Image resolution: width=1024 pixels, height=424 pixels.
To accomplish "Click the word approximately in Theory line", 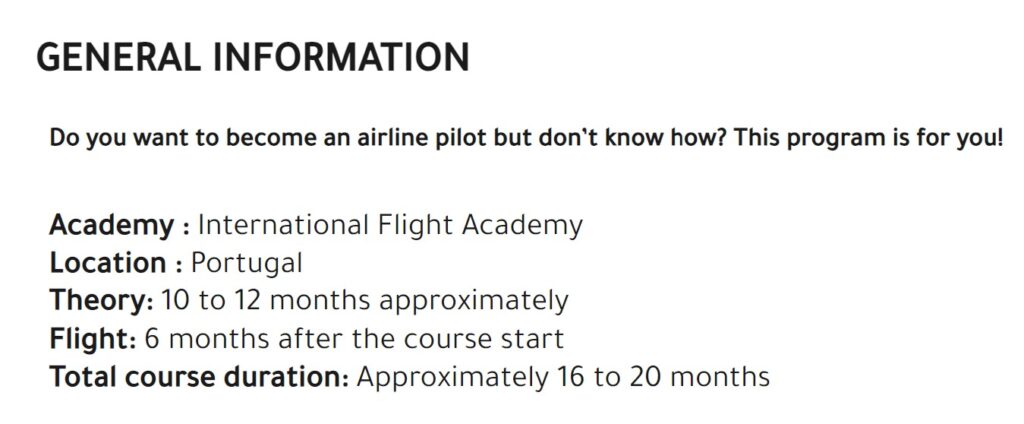I will [473, 303].
